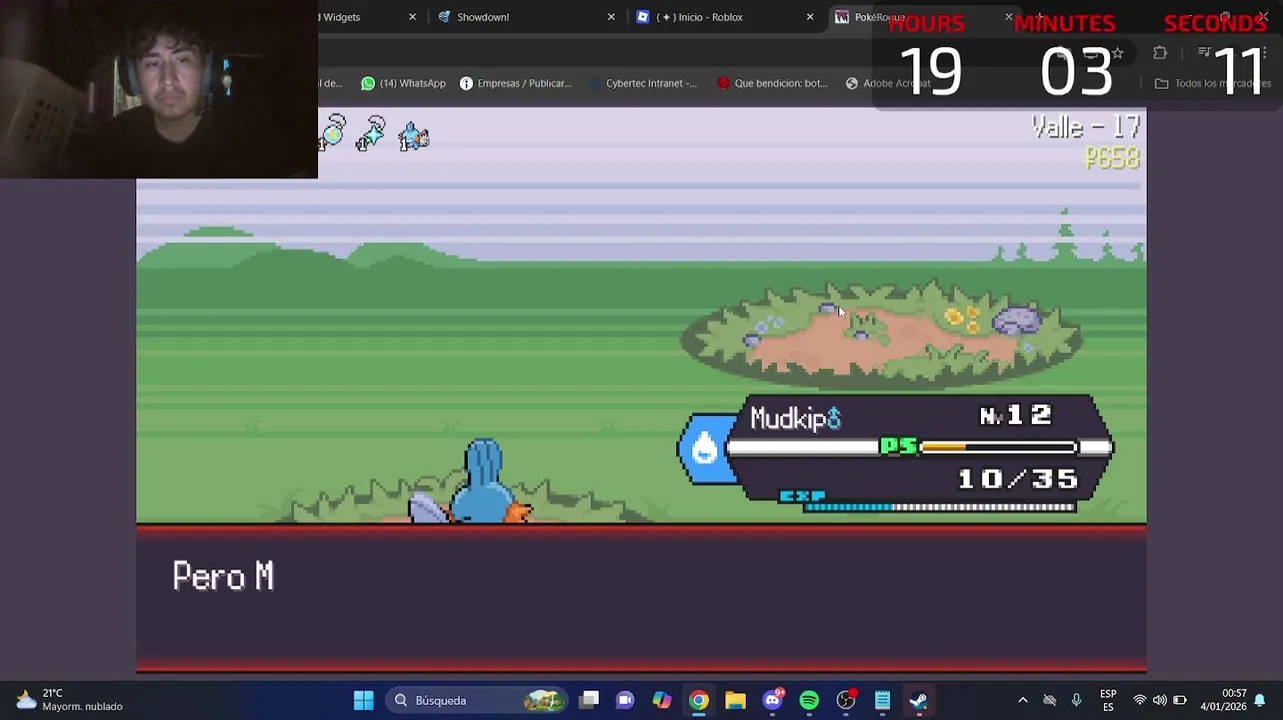The height and width of the screenshot is (720, 1283).
Task: Open the media controls icon in the toolbar
Action: click(1204, 53)
